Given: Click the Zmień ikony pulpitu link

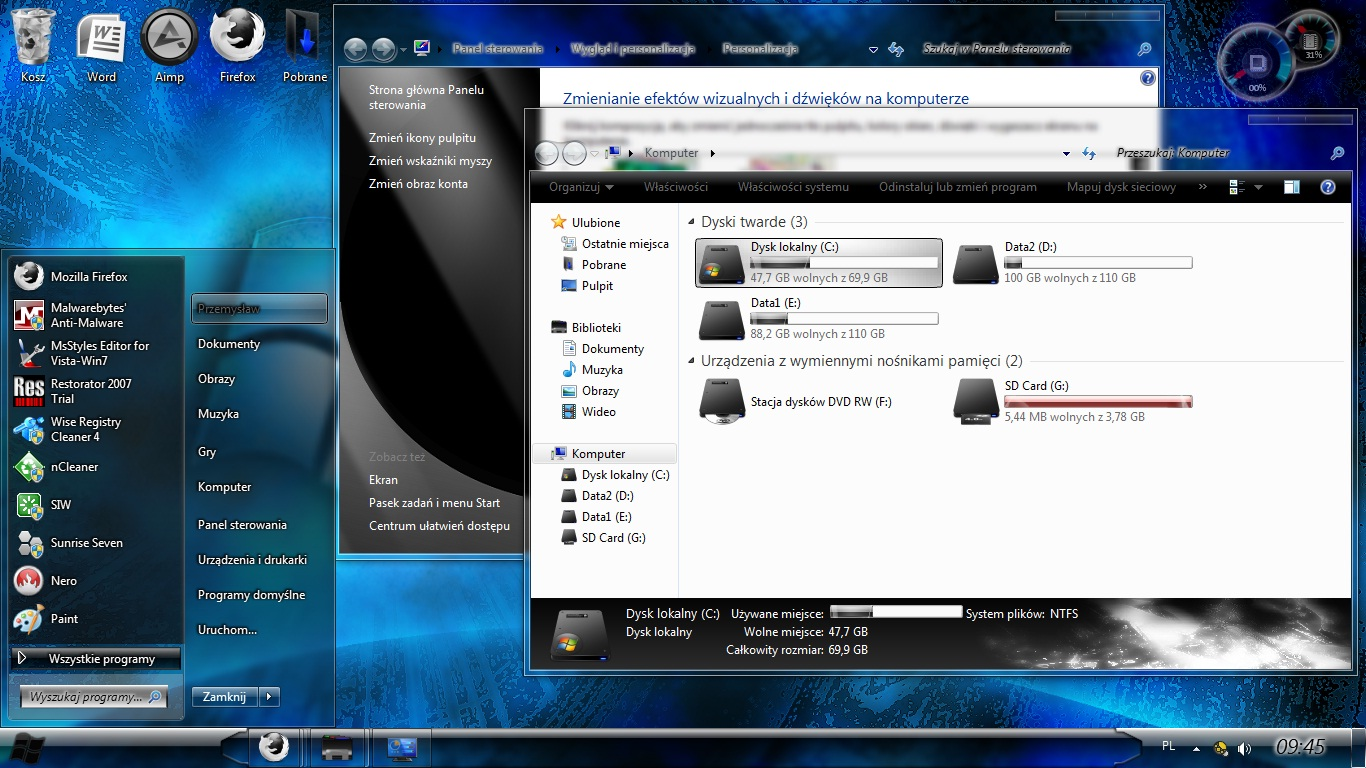Looking at the screenshot, I should click(x=422, y=138).
